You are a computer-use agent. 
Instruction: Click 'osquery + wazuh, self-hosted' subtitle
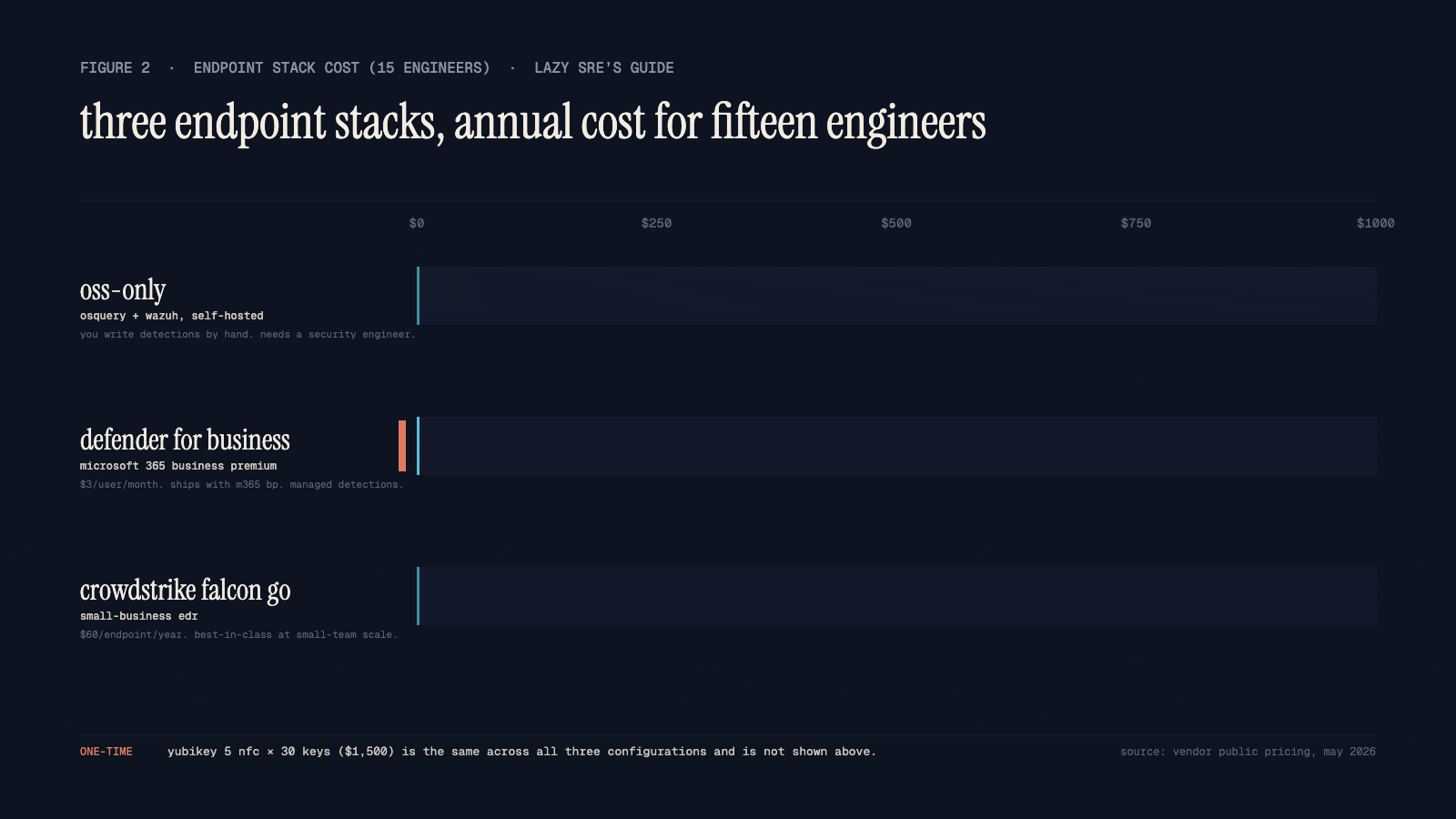pyautogui.click(x=172, y=316)
